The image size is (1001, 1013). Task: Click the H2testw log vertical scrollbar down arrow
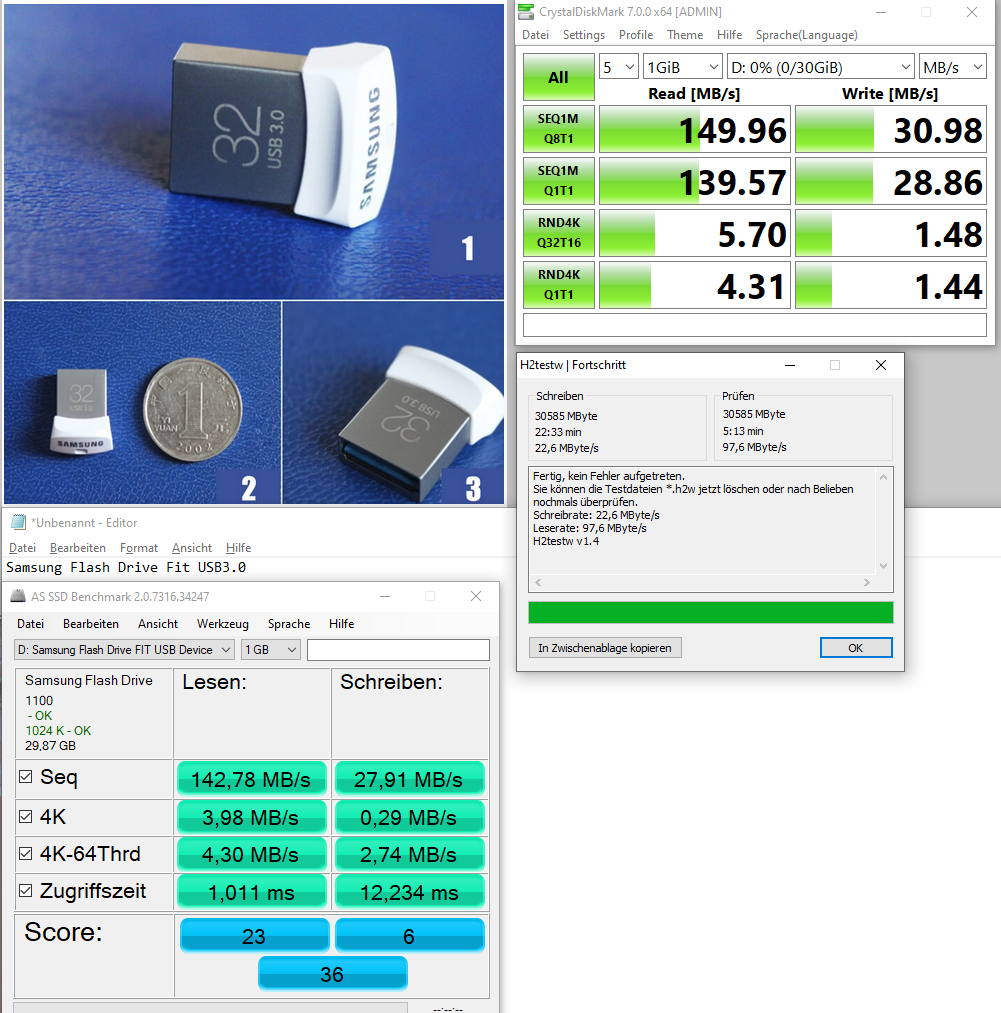tap(883, 566)
